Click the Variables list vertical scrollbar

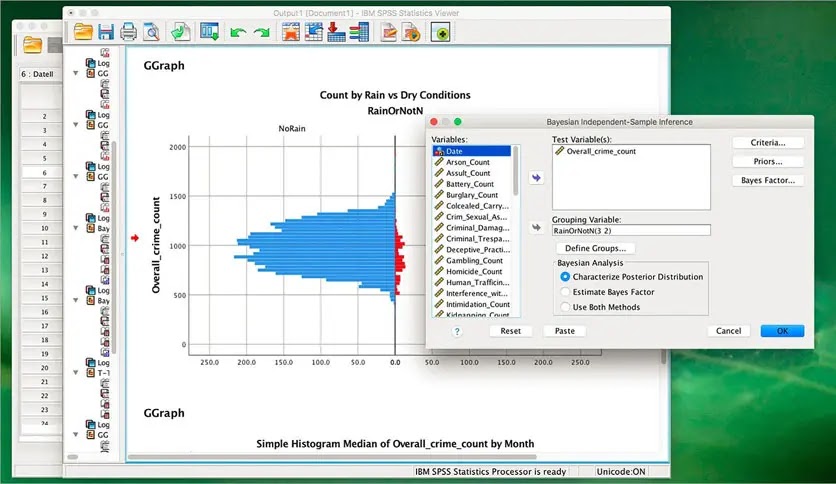516,171
